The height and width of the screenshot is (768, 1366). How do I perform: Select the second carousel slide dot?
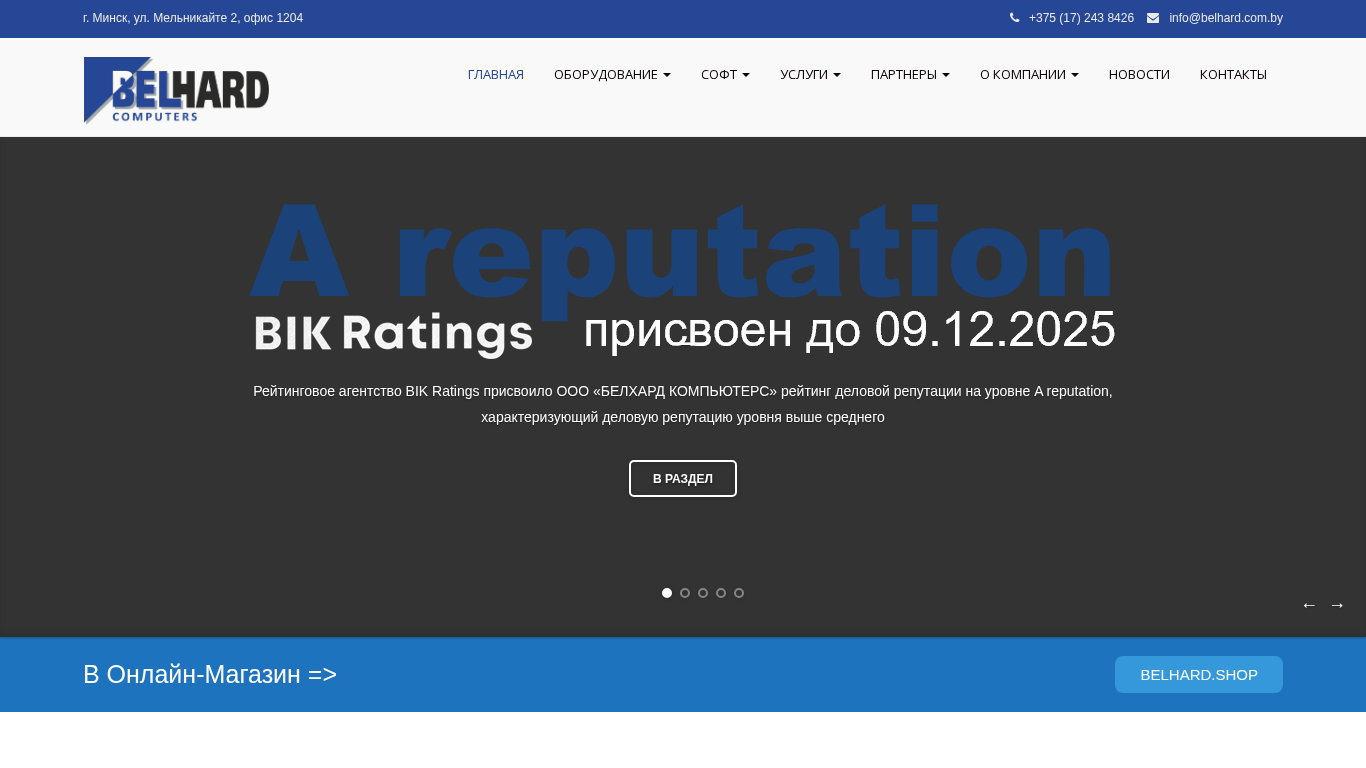point(685,593)
